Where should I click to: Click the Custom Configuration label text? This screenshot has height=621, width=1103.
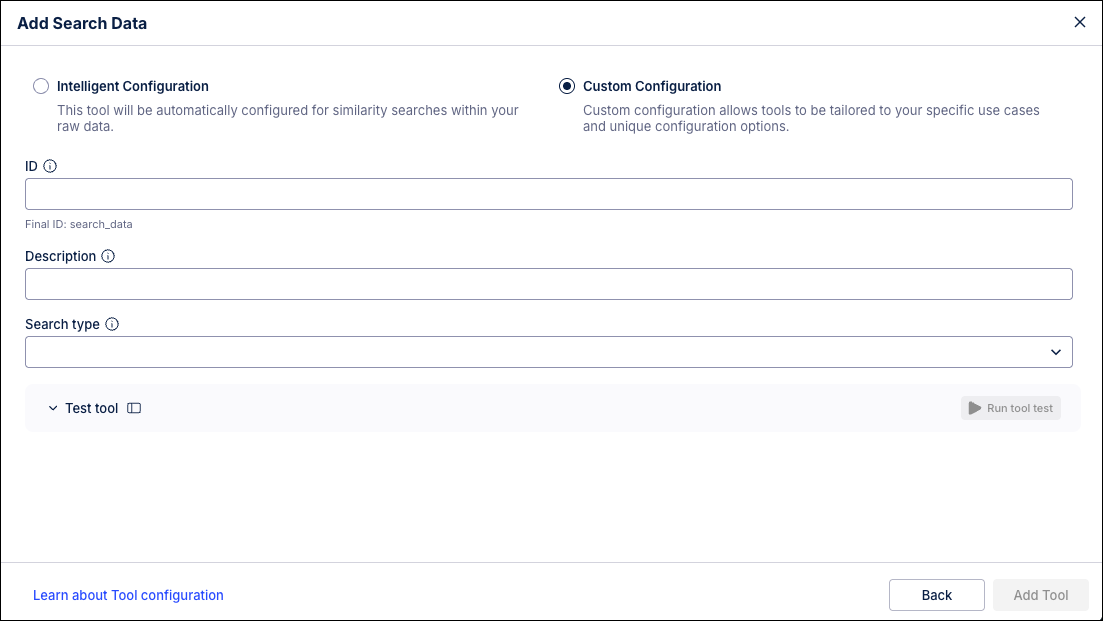click(x=652, y=86)
